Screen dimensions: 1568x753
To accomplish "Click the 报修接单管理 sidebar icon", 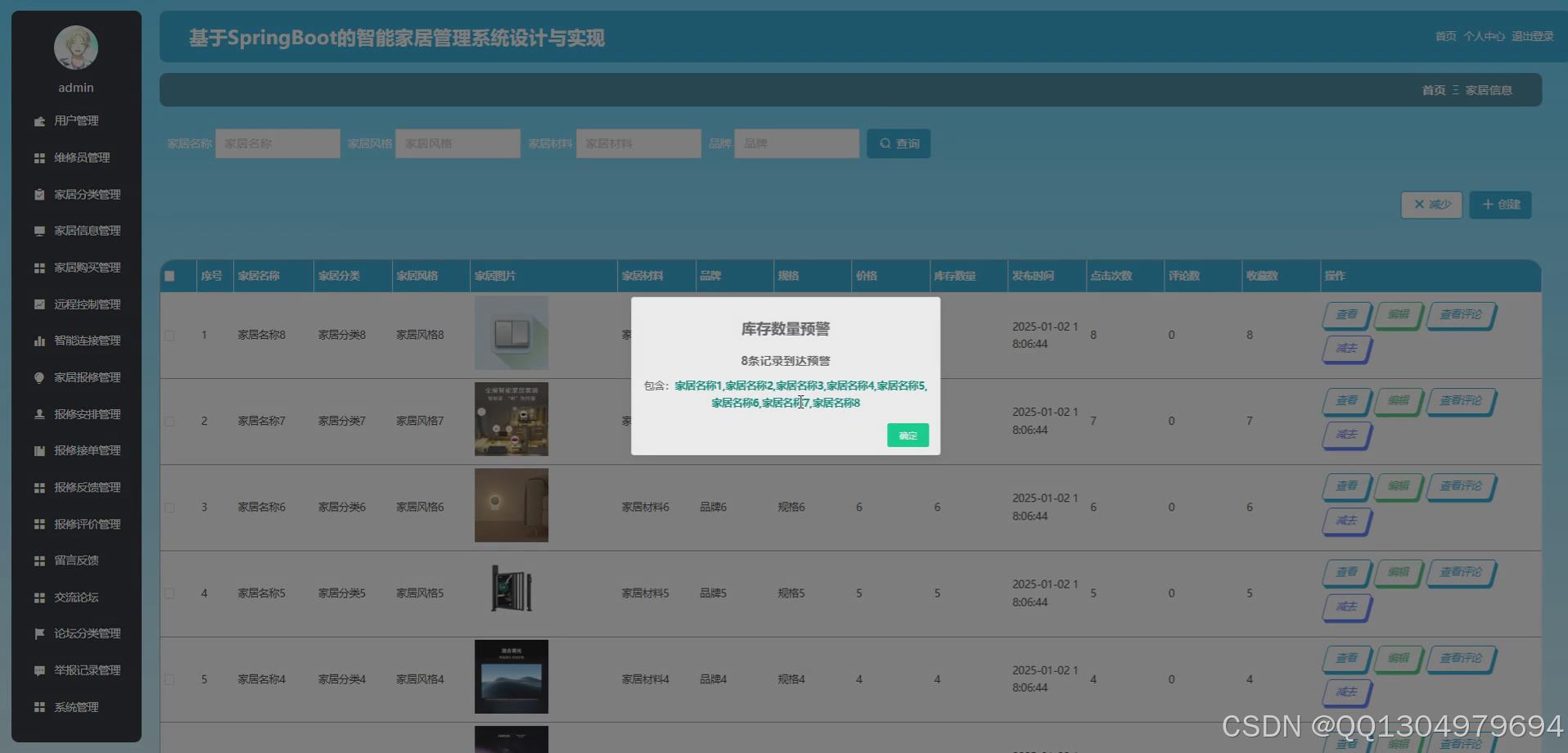I will (39, 451).
